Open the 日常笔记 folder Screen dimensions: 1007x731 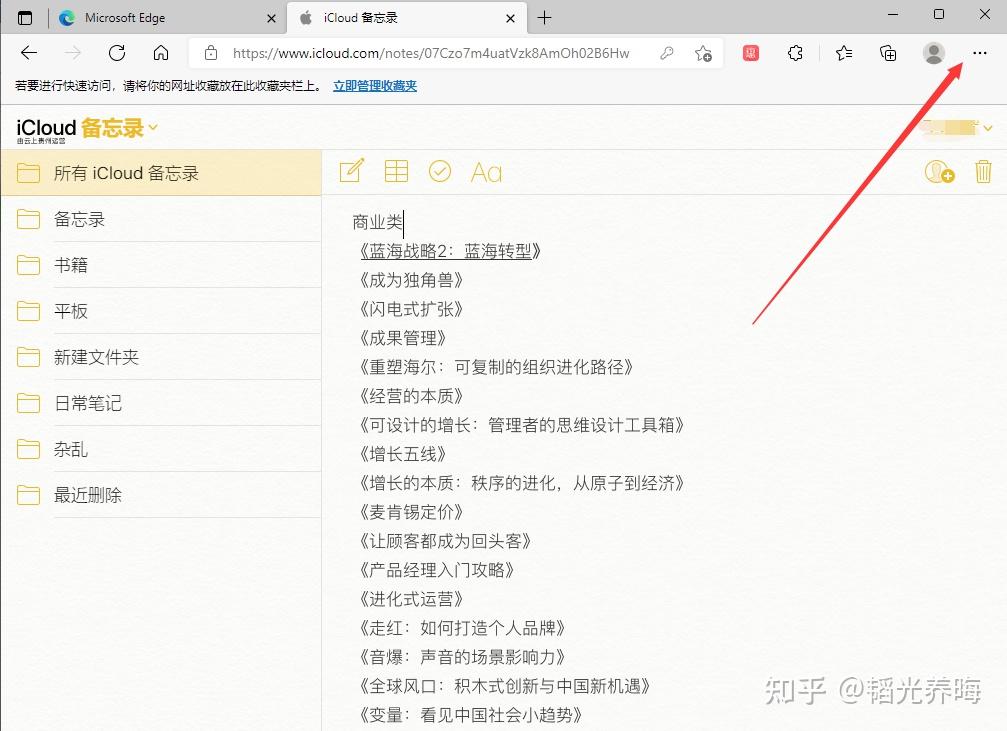coord(161,403)
